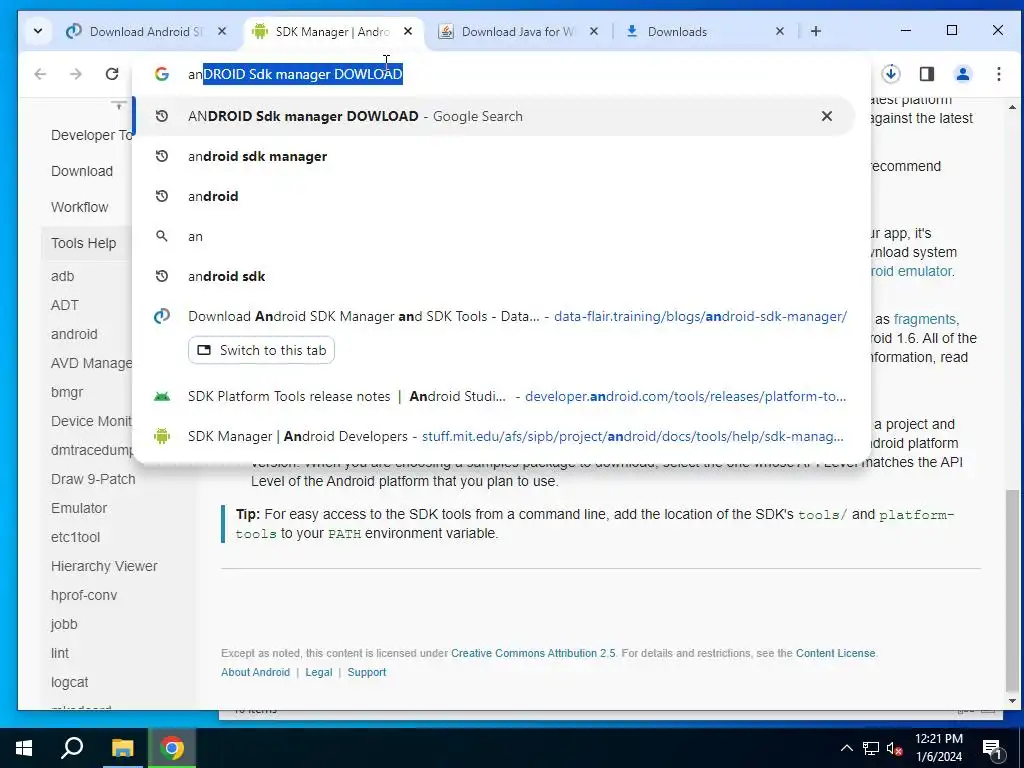Click magnifier icon beside 'an' suggestion
Viewport: 1024px width, 768px height.
click(x=161, y=236)
